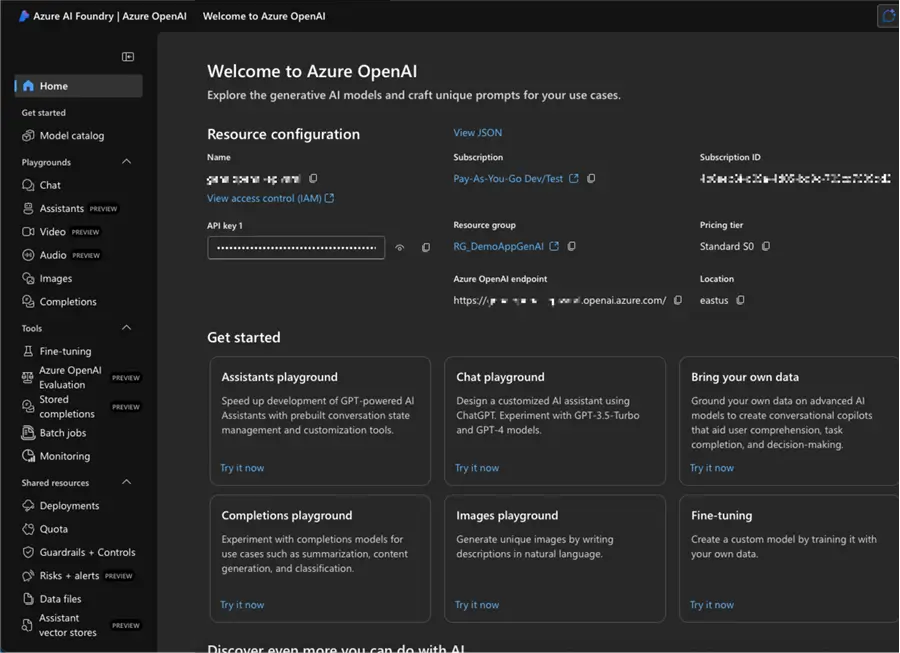Show the hidden API key 1

pyautogui.click(x=400, y=248)
